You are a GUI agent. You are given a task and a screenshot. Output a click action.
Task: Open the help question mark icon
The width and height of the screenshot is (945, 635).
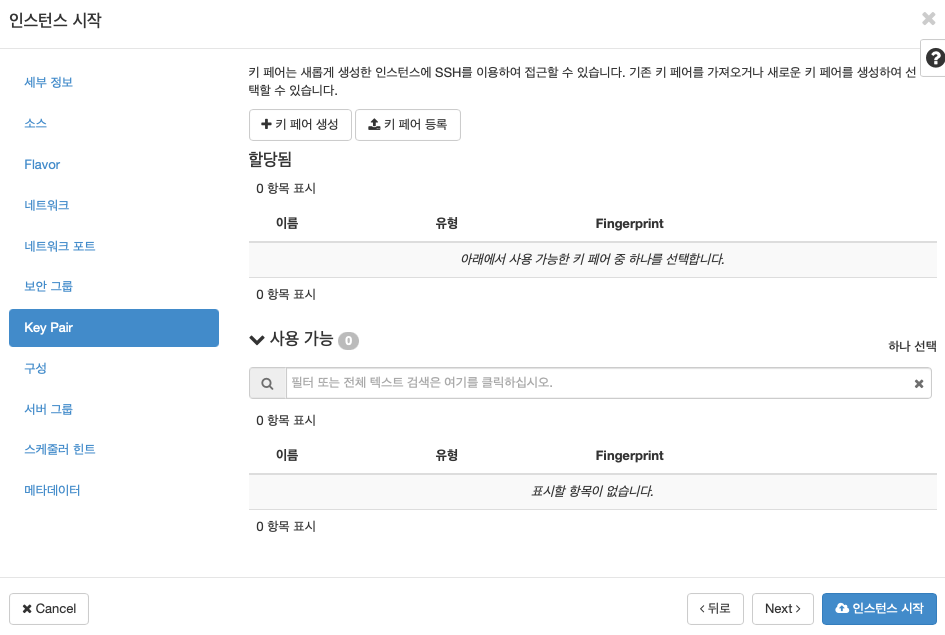pyautogui.click(x=935, y=58)
